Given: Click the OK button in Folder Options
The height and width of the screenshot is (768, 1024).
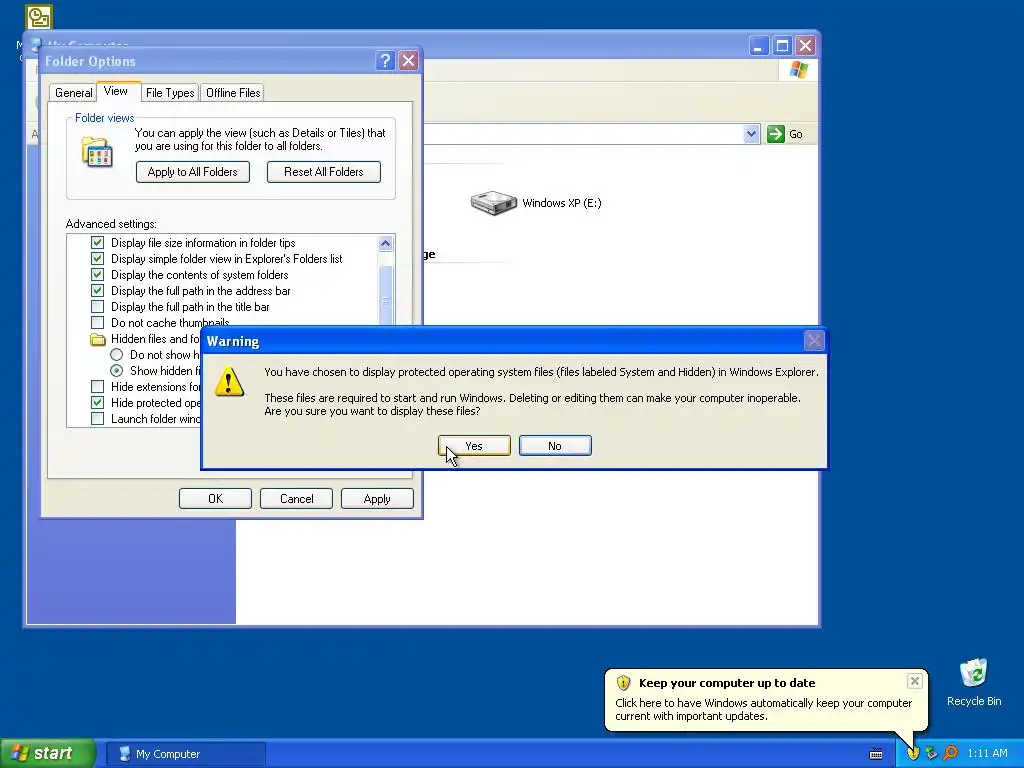Looking at the screenshot, I should pos(215,499).
